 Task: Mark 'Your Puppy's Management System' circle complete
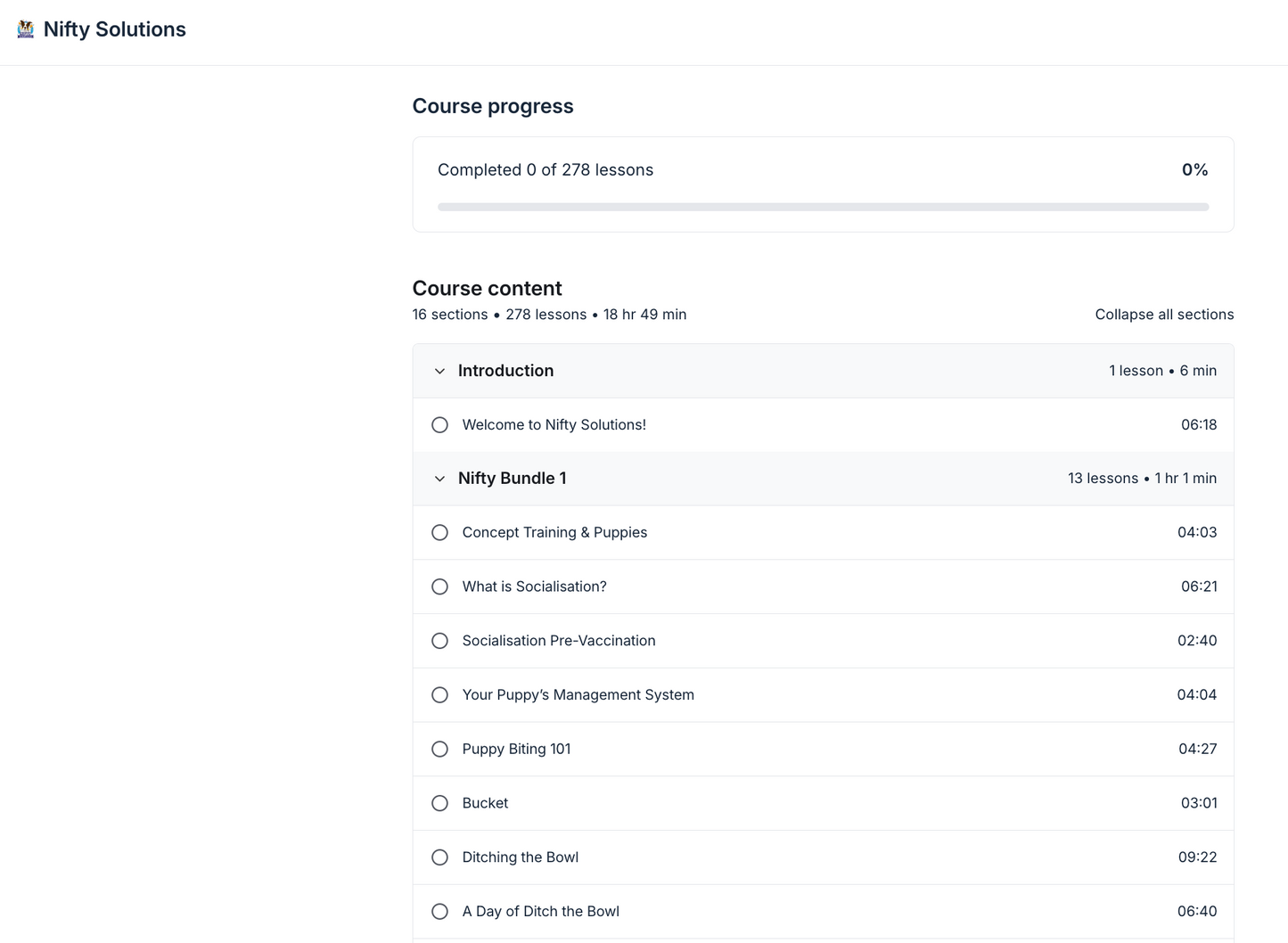coord(439,695)
